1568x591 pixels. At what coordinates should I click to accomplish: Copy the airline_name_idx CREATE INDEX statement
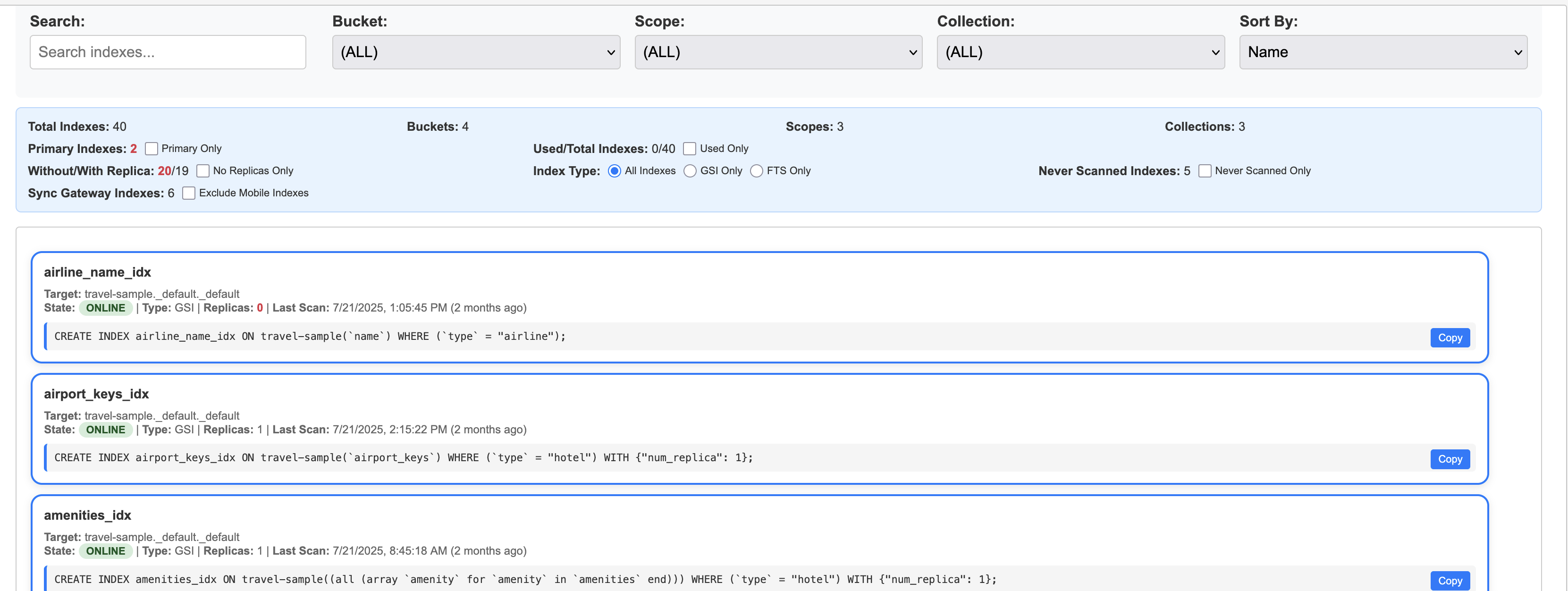coord(1450,338)
